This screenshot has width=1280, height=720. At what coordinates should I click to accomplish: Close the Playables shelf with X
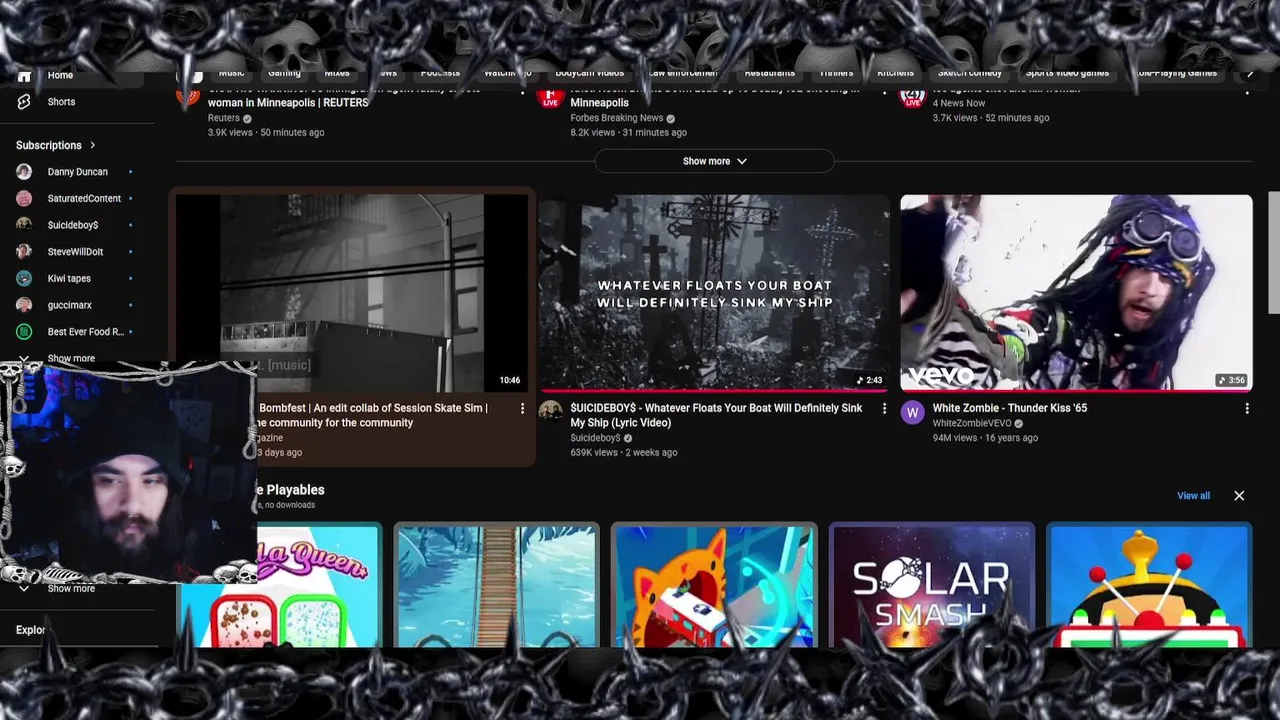point(1239,496)
